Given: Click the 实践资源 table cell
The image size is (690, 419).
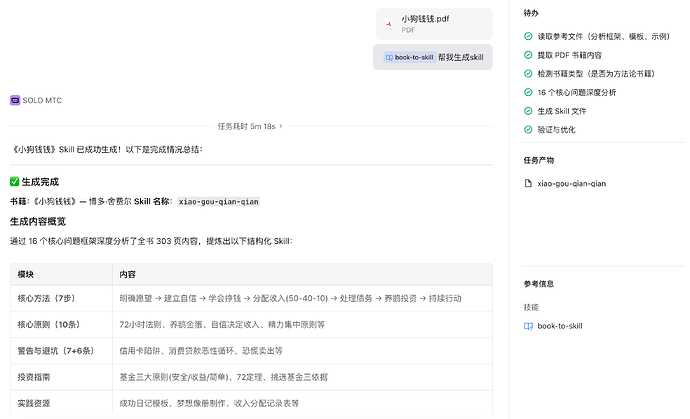Looking at the screenshot, I should (x=62, y=403).
